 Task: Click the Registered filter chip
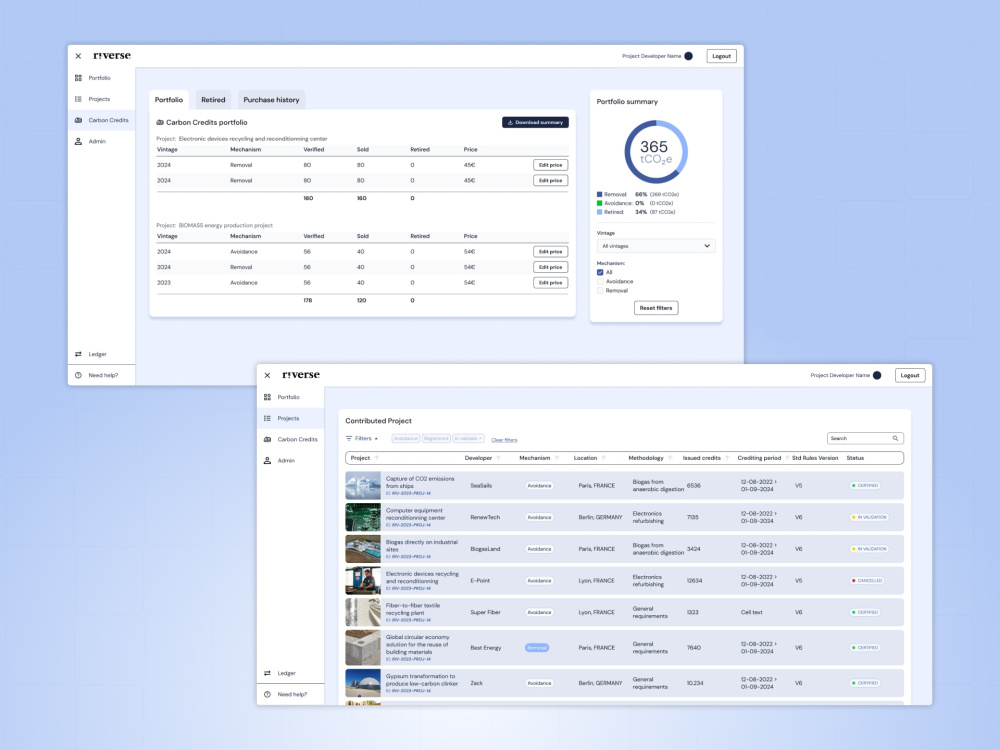tap(436, 438)
